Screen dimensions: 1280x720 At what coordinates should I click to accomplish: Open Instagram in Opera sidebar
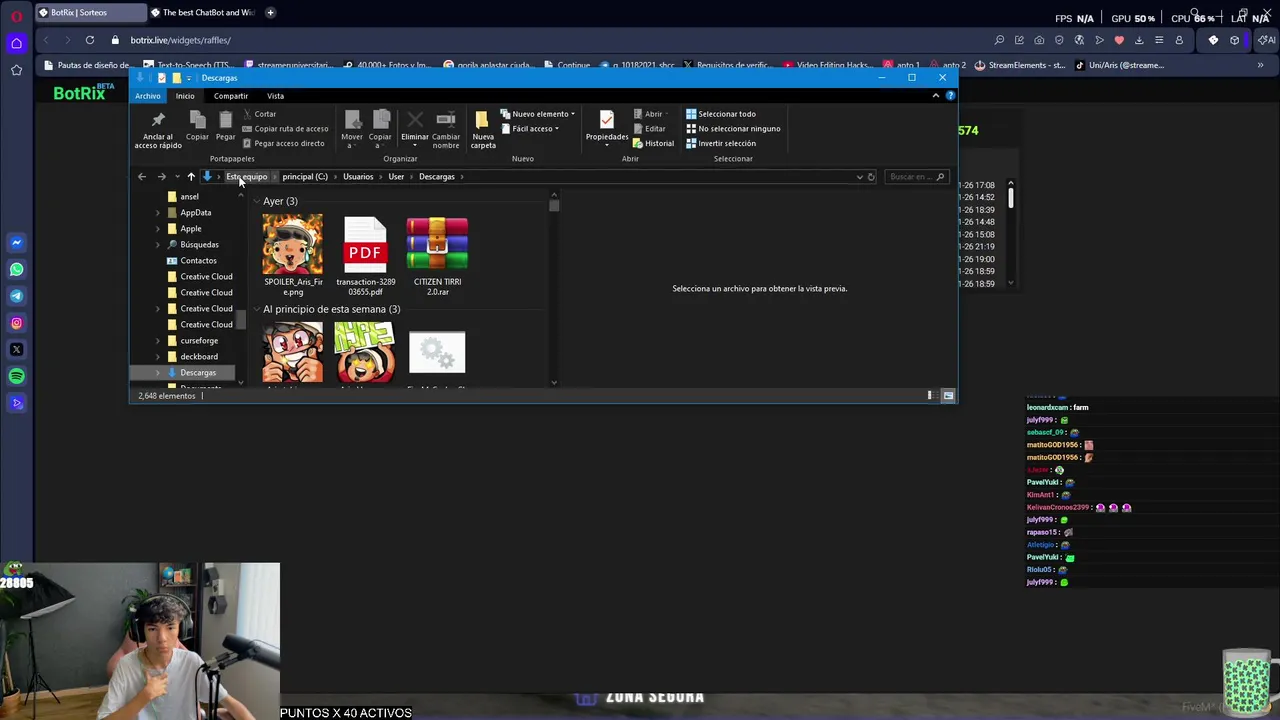click(16, 323)
